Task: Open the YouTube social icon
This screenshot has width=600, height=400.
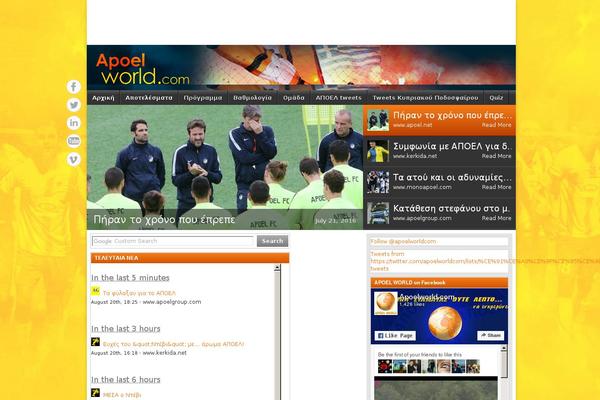Action: 73,141
